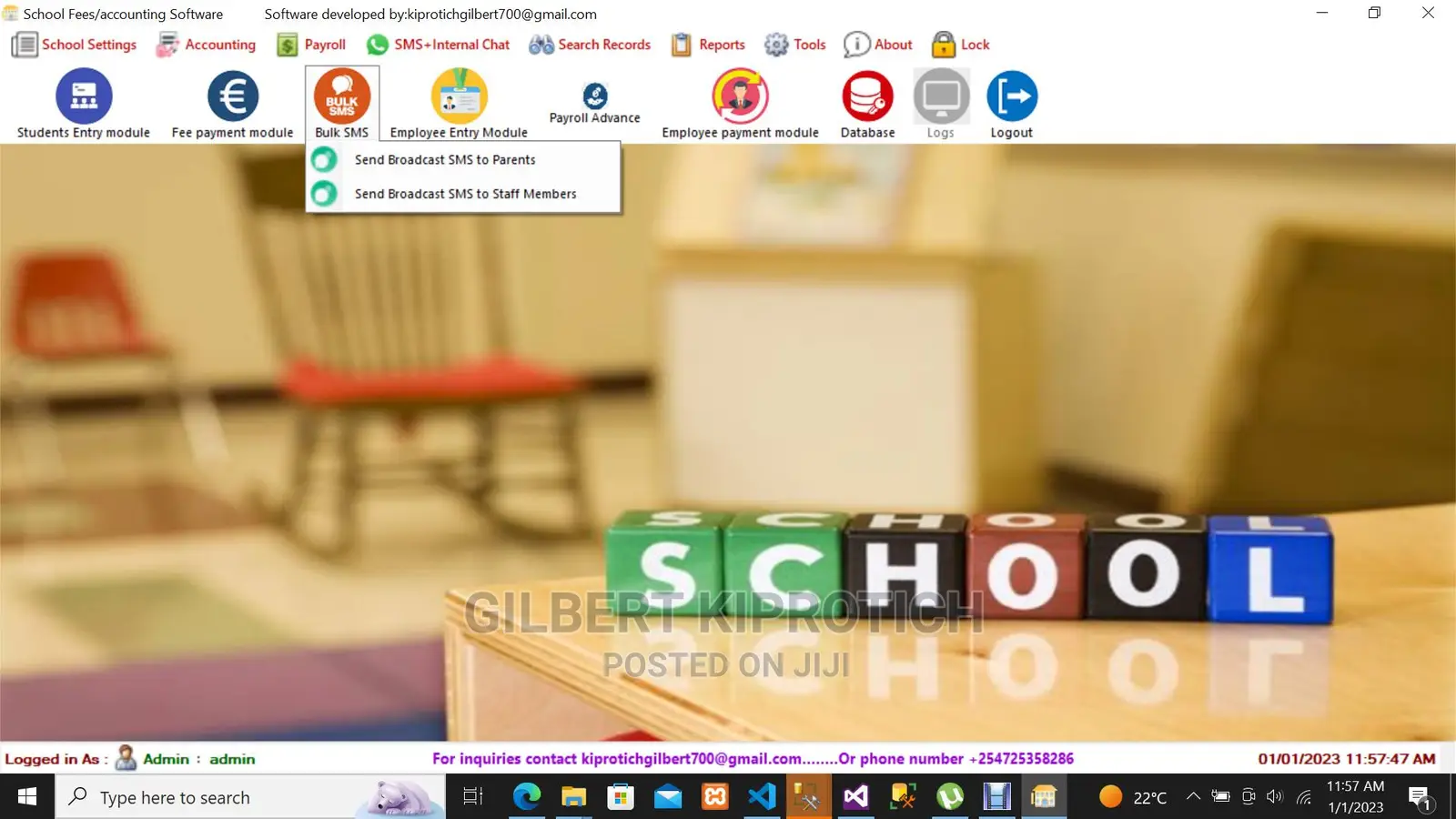This screenshot has height=819, width=1456.
Task: Open the Students Entry module icon
Action: (84, 96)
